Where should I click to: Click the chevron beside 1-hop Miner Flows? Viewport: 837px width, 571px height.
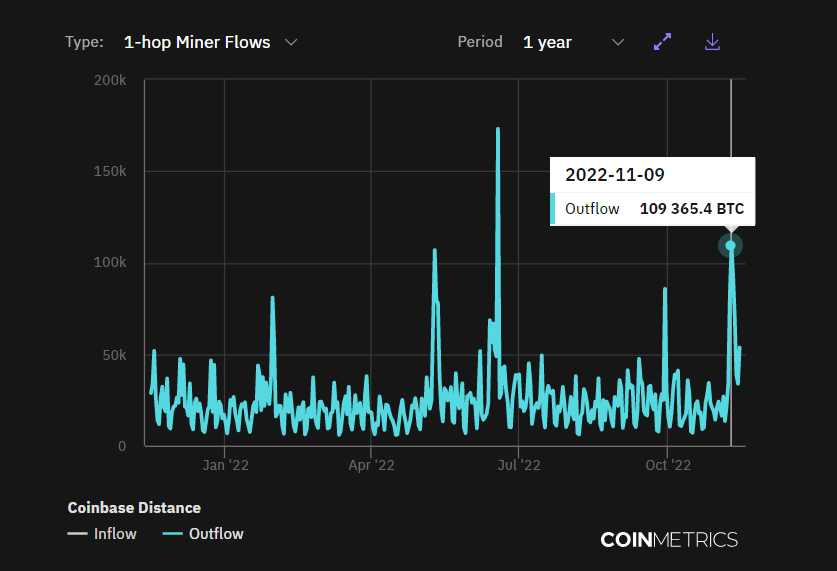pos(291,42)
